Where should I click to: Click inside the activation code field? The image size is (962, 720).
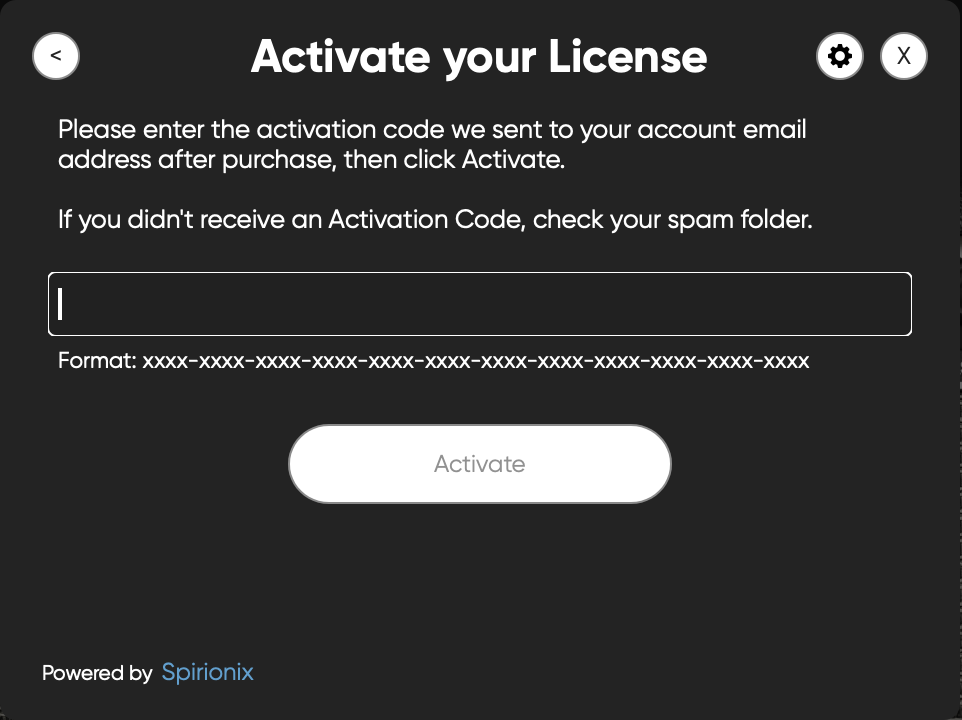point(479,303)
